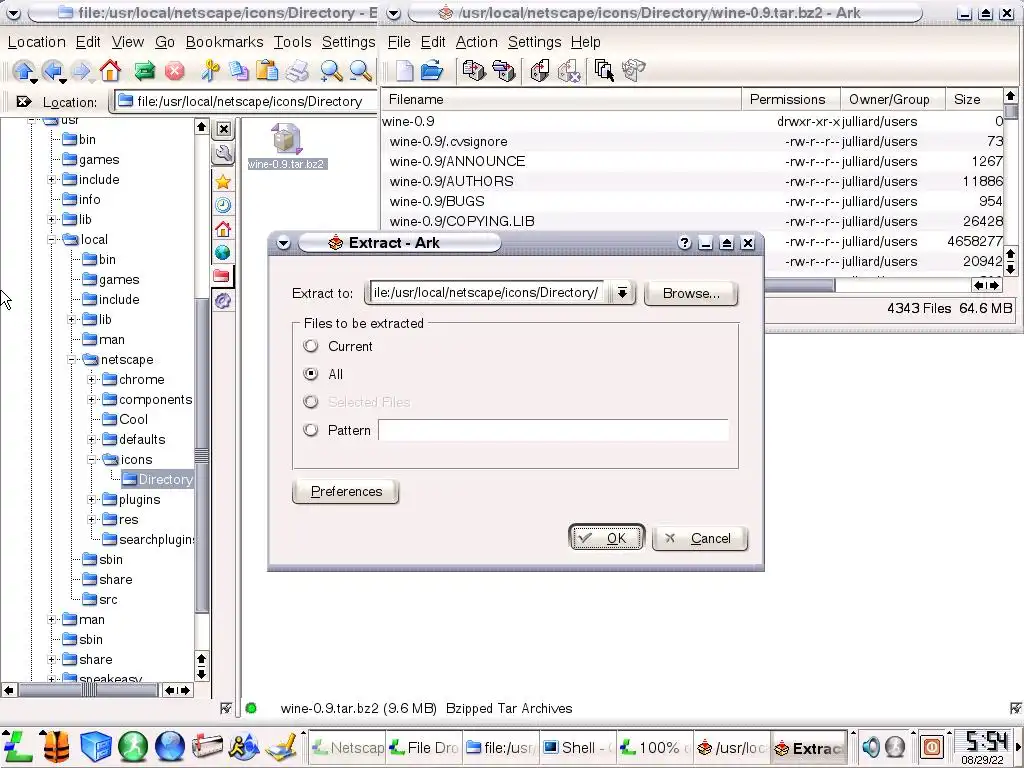Click the Forward arrow in Konqueror toolbar
The height and width of the screenshot is (768, 1024).
[82, 71]
